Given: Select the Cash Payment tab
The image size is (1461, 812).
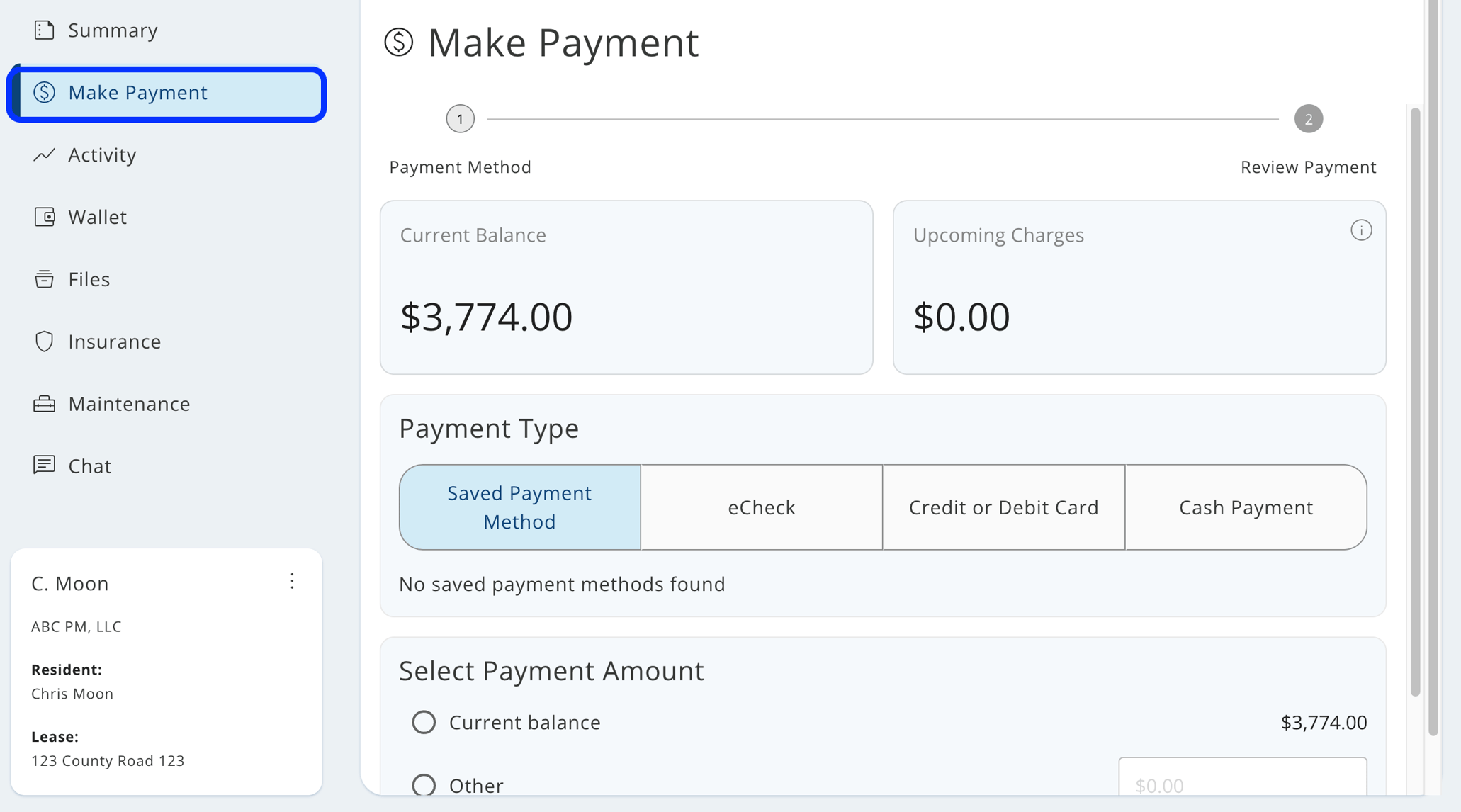Looking at the screenshot, I should click(1246, 507).
